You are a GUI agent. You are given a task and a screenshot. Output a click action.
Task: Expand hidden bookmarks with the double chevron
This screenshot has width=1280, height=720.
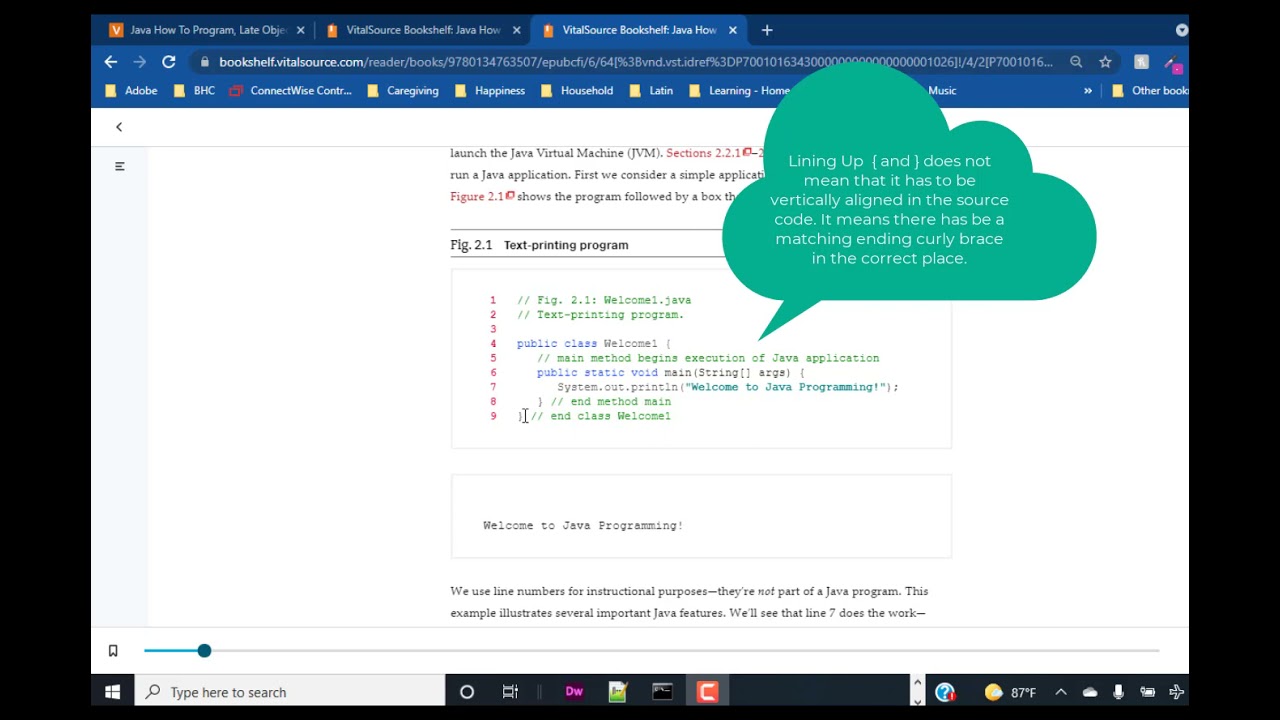pyautogui.click(x=1088, y=91)
